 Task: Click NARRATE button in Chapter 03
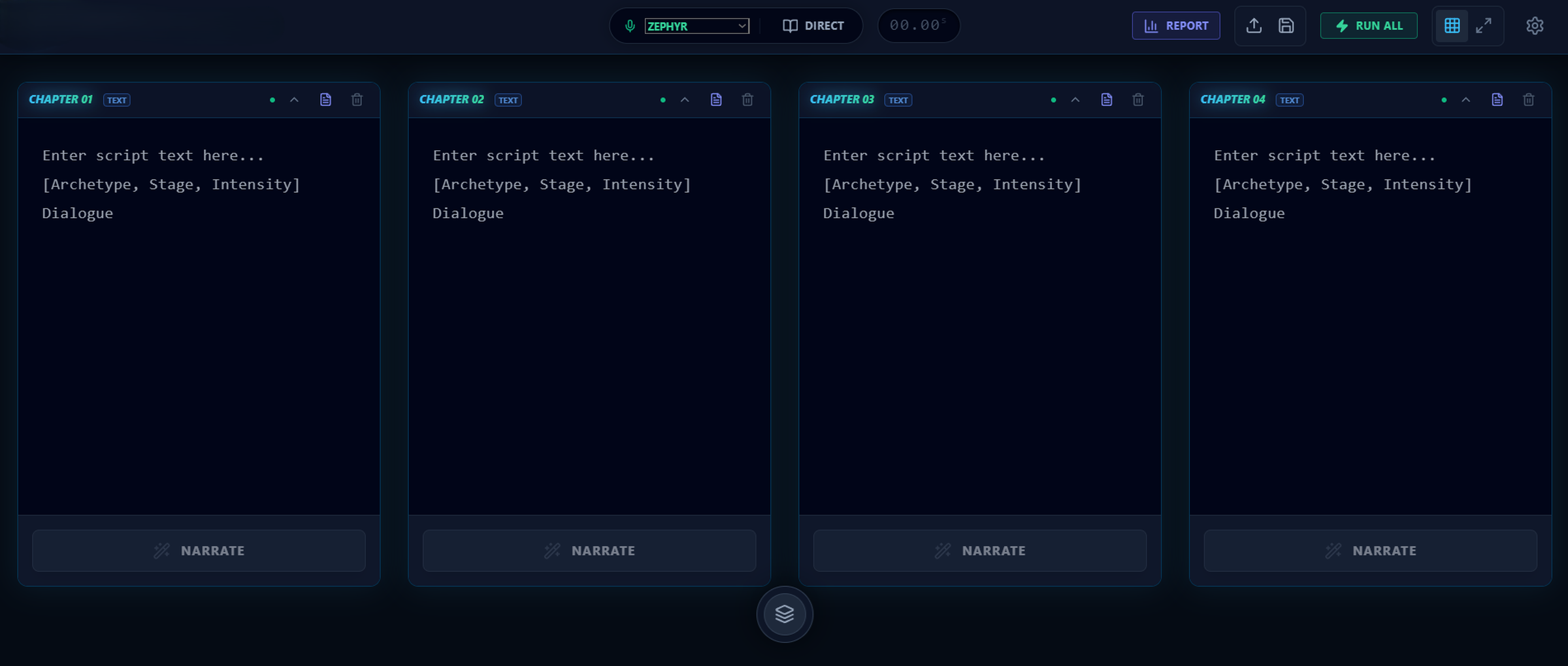(980, 551)
